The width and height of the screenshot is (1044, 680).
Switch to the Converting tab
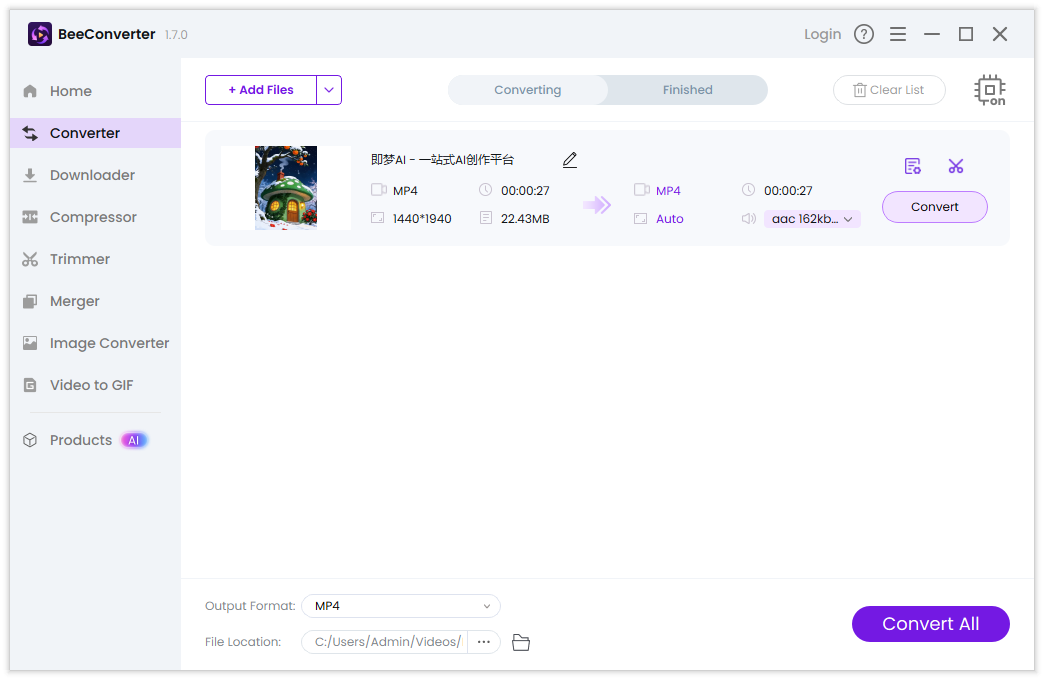527,89
